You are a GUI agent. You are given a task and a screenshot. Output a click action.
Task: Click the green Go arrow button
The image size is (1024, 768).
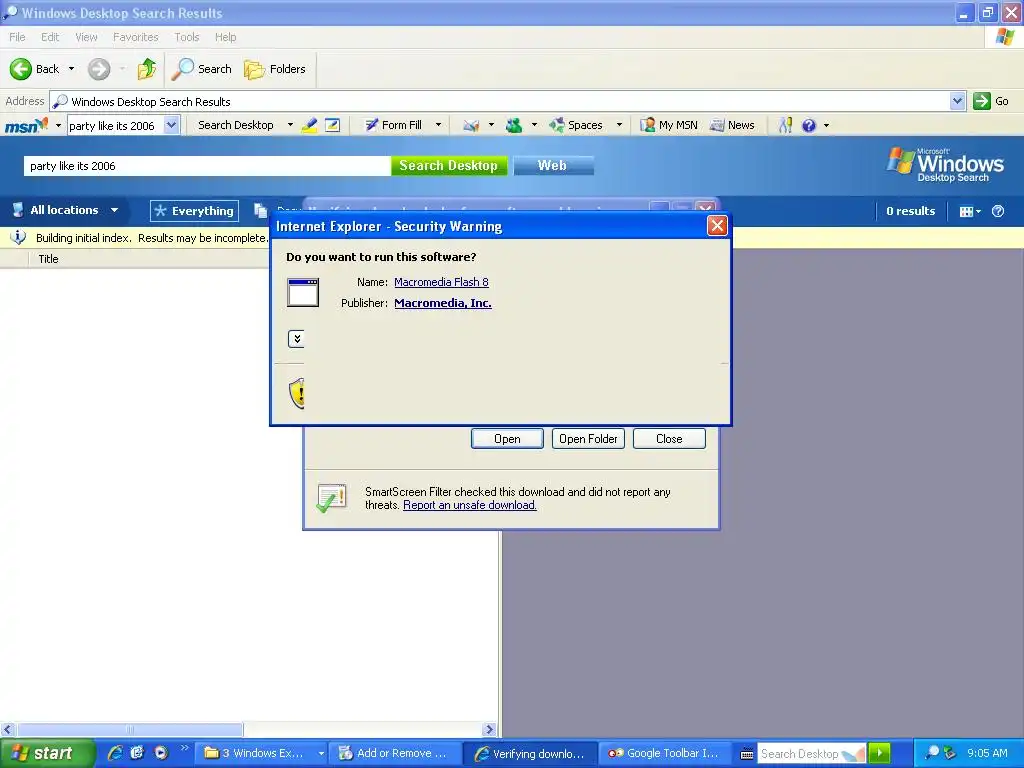point(982,101)
